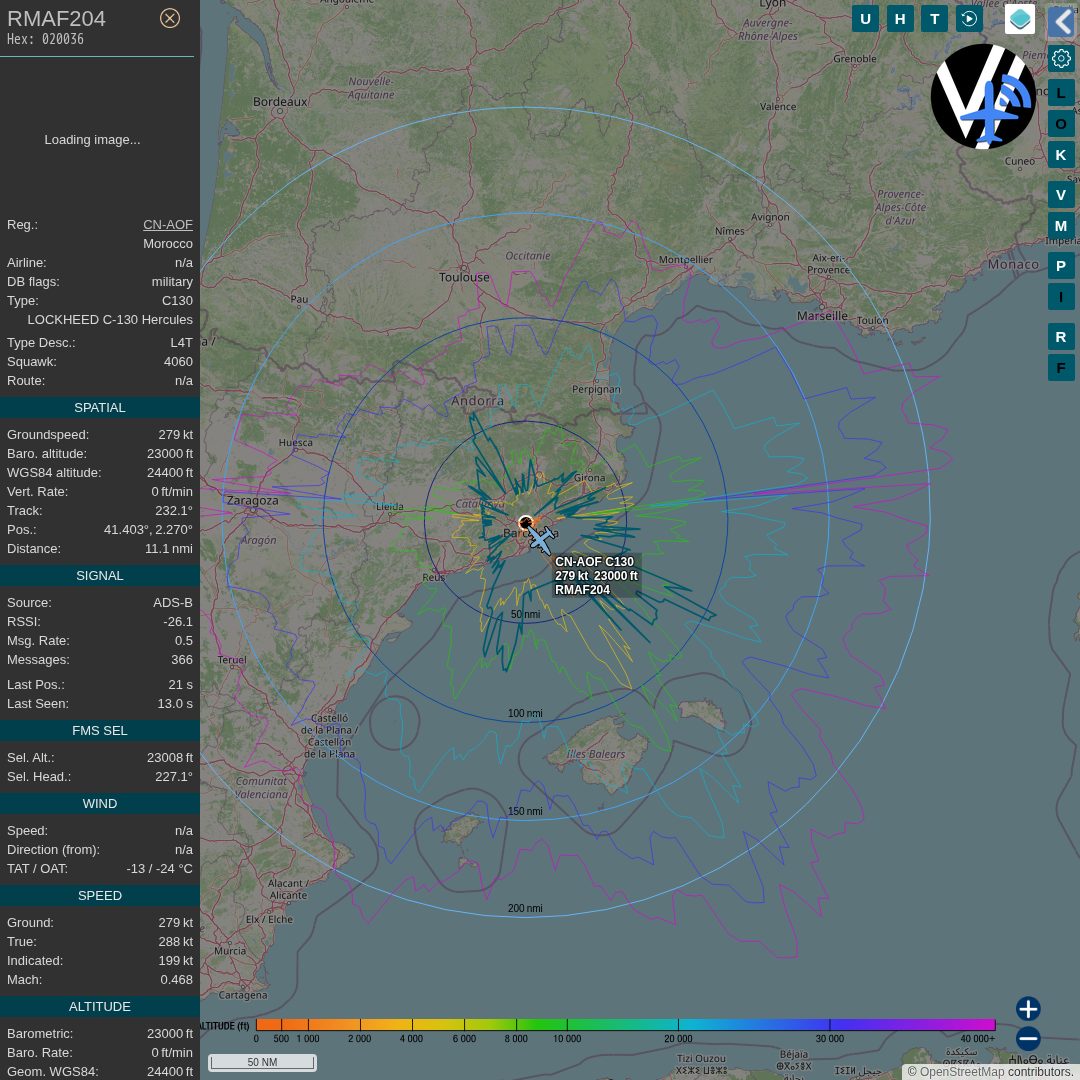1080x1080 pixels.
Task: Toggle the K sidebar button
Action: pyautogui.click(x=1061, y=155)
